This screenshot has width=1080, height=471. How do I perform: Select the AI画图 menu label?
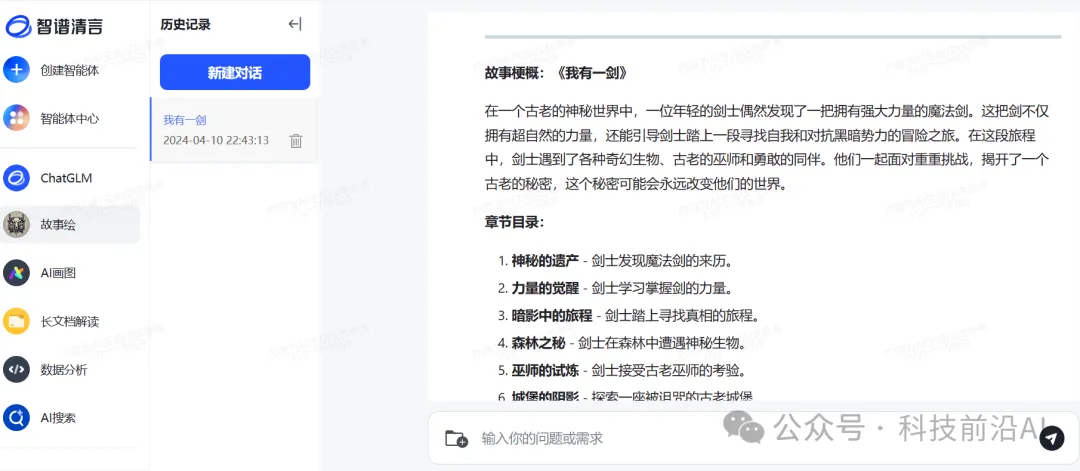(58, 273)
